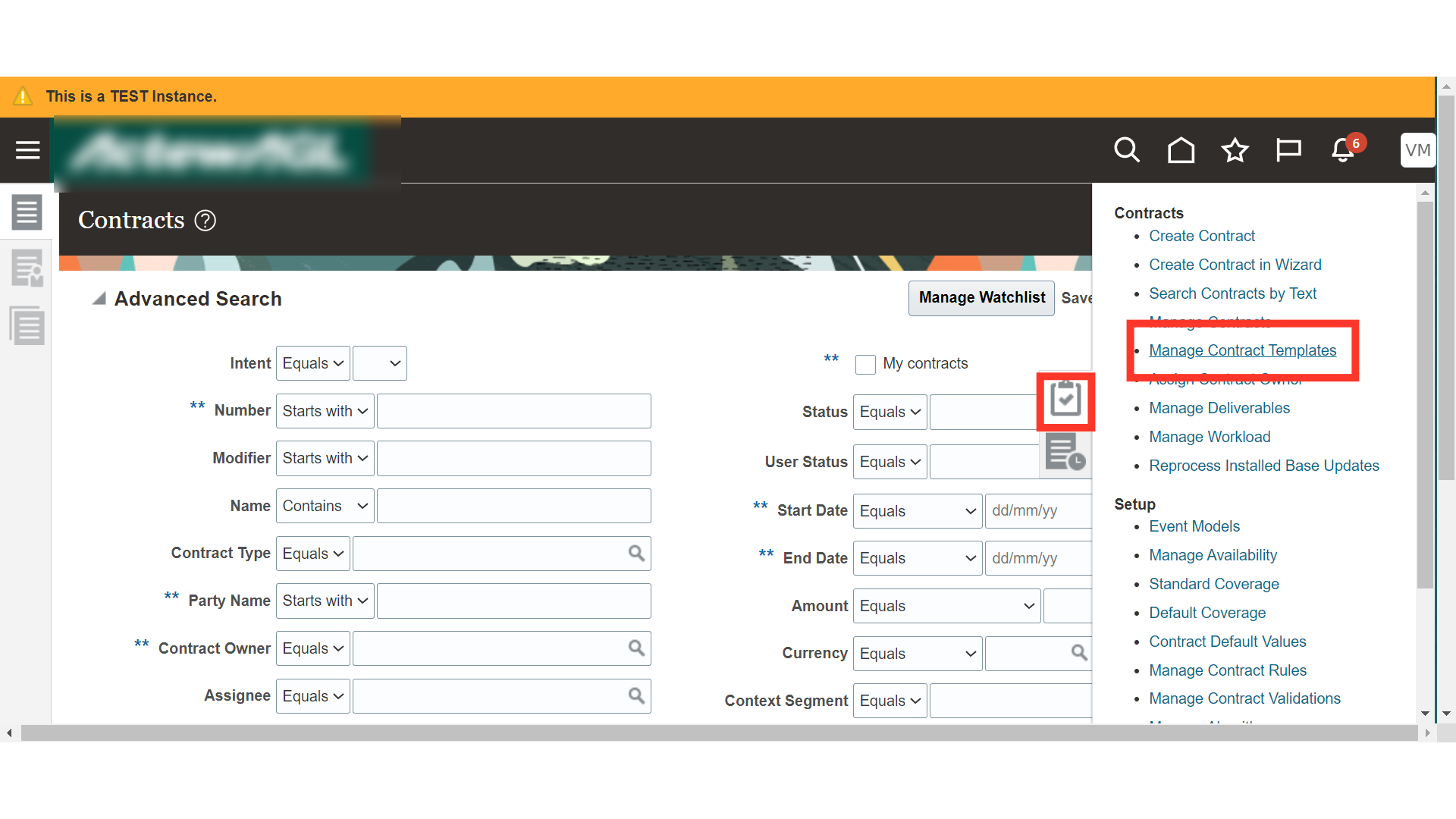This screenshot has height=819, width=1456.
Task: Toggle the My contracts checkbox
Action: 865,364
